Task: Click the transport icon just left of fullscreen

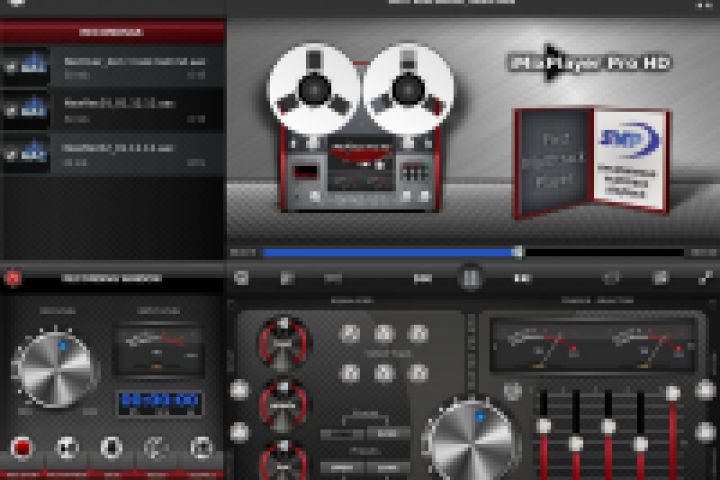Action: coord(660,277)
